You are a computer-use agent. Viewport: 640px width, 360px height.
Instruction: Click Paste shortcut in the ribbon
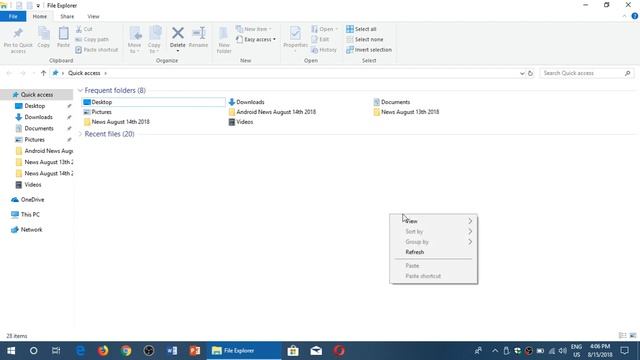(x=97, y=50)
